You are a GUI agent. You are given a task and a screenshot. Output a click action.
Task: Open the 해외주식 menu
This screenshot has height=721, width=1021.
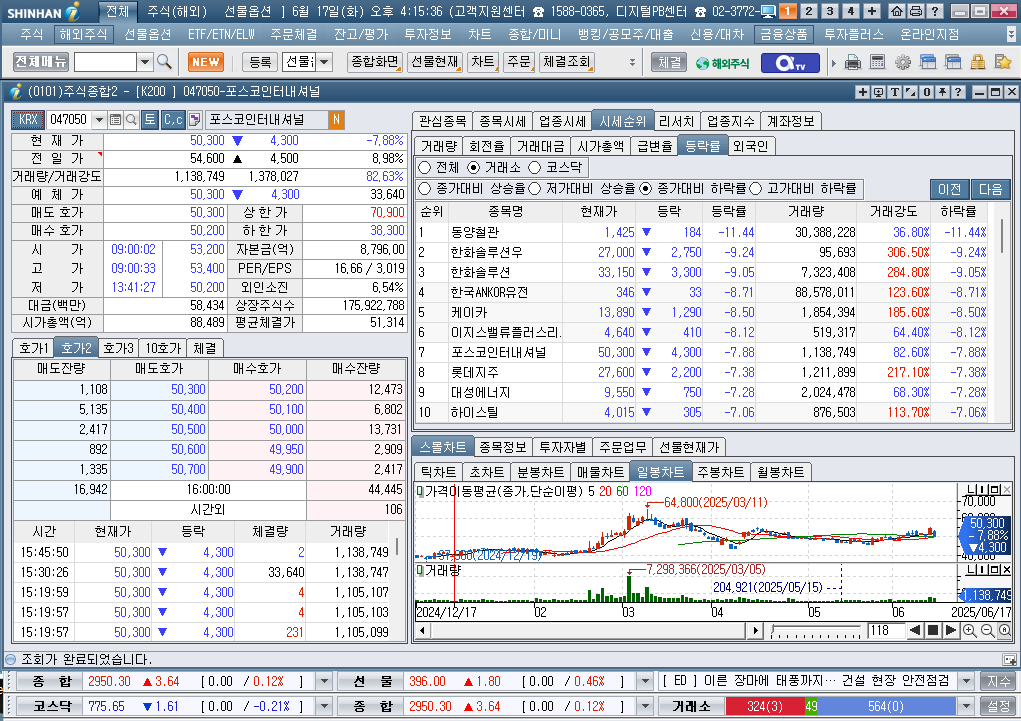[83, 34]
